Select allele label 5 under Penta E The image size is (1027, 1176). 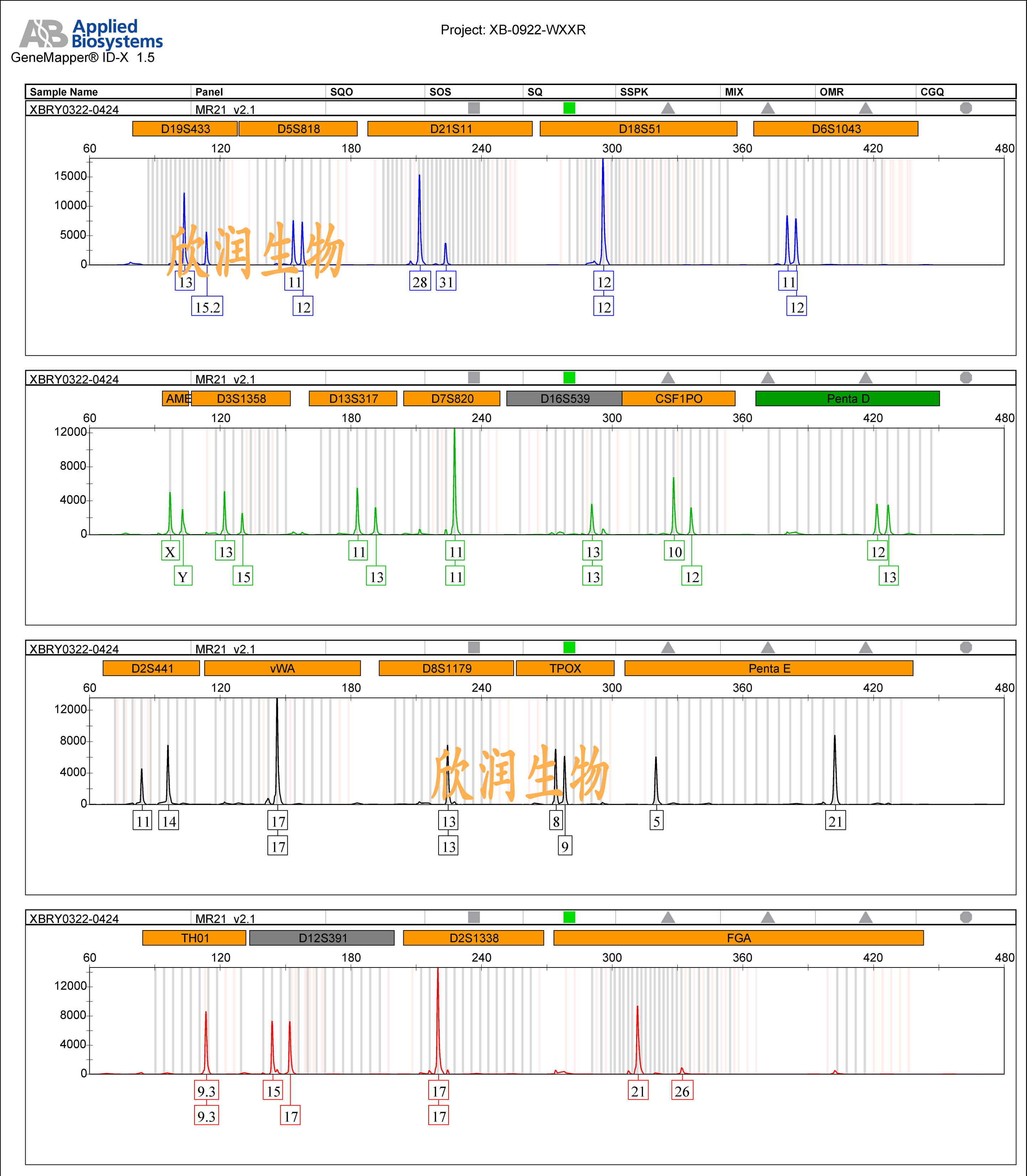tap(657, 821)
